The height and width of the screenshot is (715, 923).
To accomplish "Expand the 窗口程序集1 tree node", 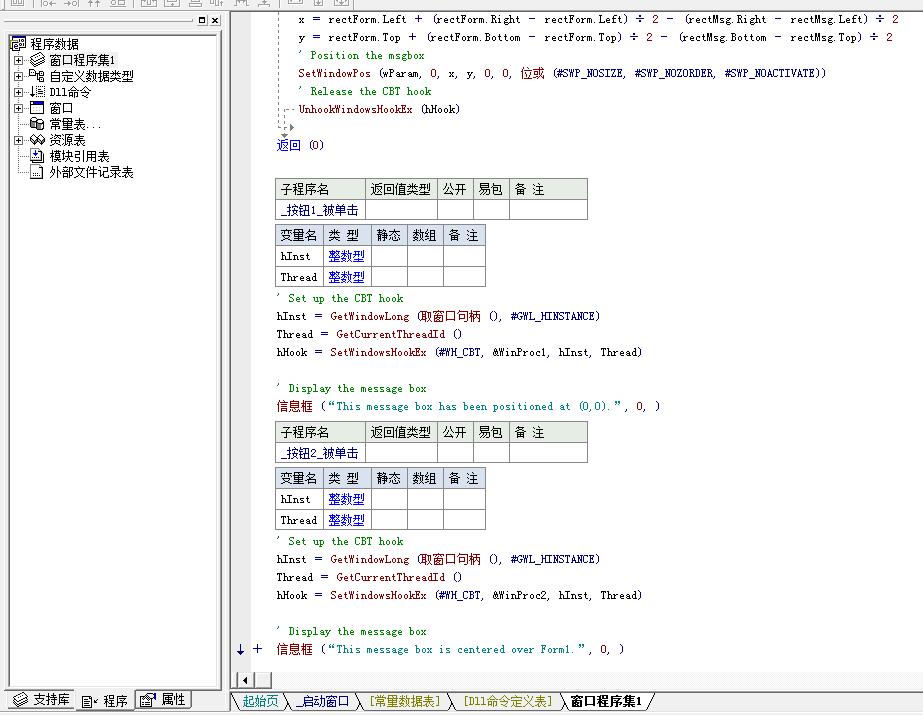I will pos(18,60).
